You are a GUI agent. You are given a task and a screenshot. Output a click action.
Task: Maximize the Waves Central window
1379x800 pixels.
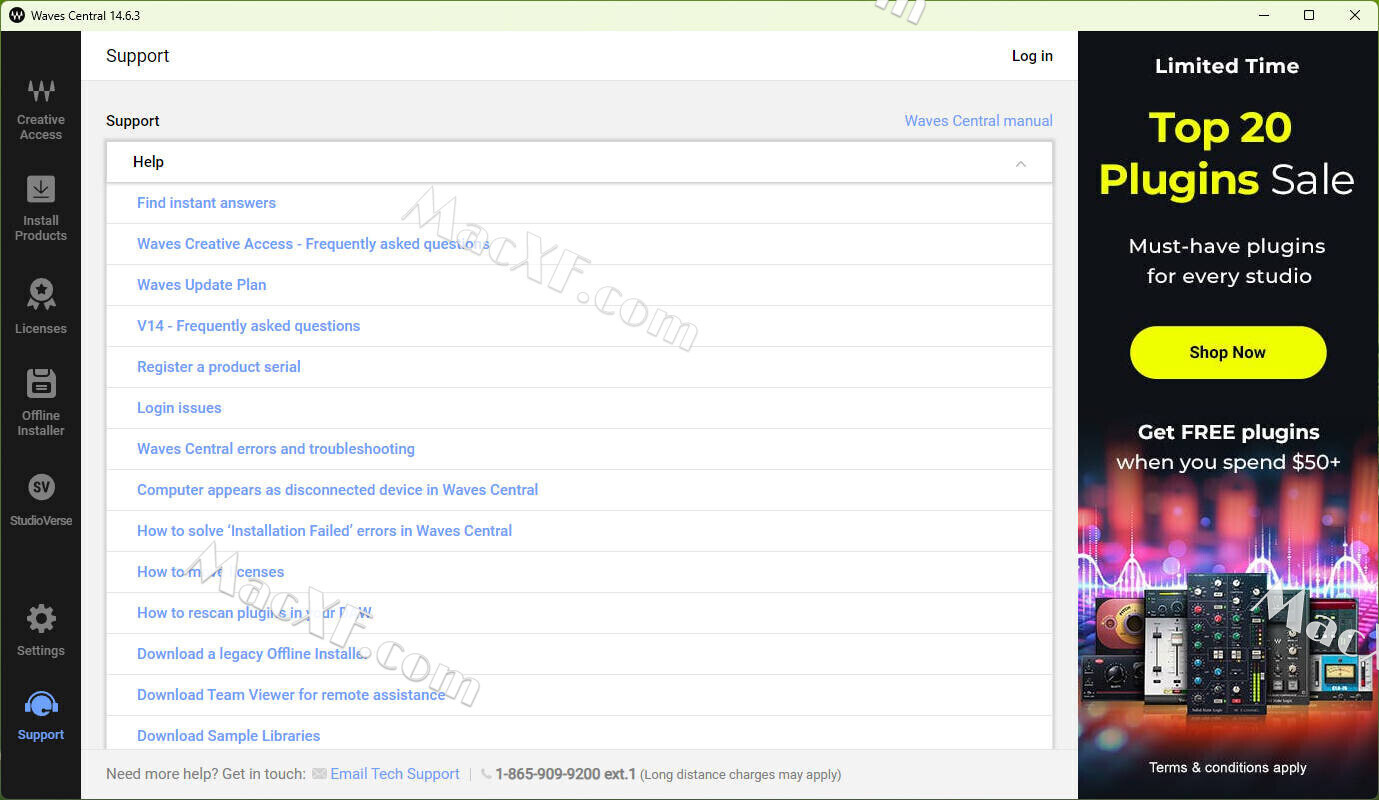(x=1309, y=15)
